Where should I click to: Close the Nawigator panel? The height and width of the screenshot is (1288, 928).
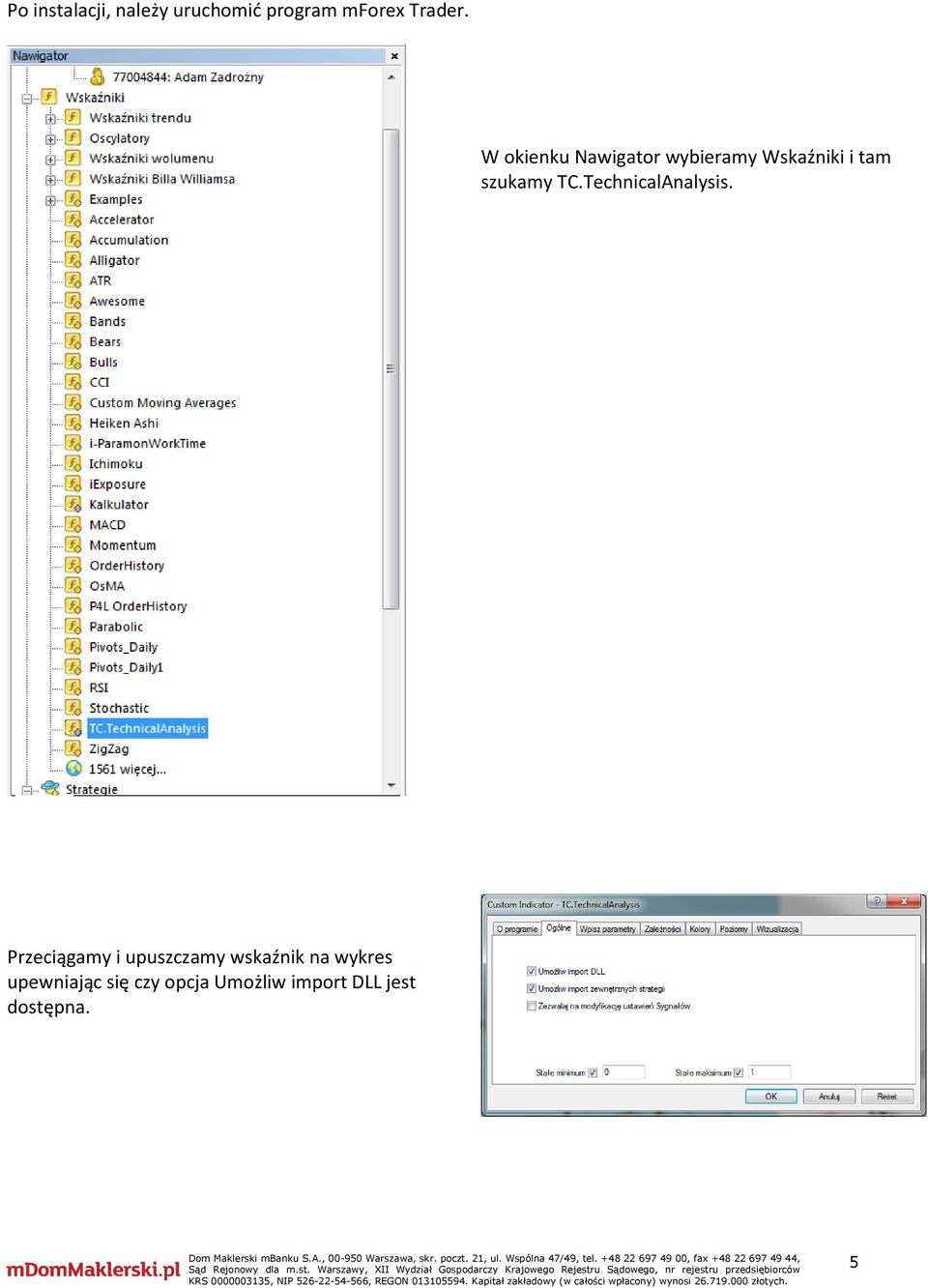coord(394,56)
